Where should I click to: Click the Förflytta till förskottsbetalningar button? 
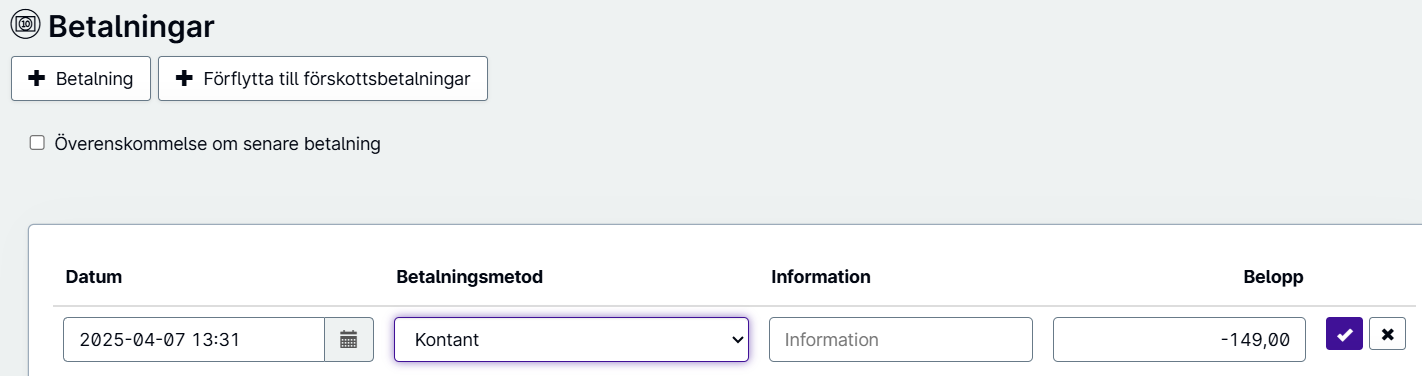[323, 79]
